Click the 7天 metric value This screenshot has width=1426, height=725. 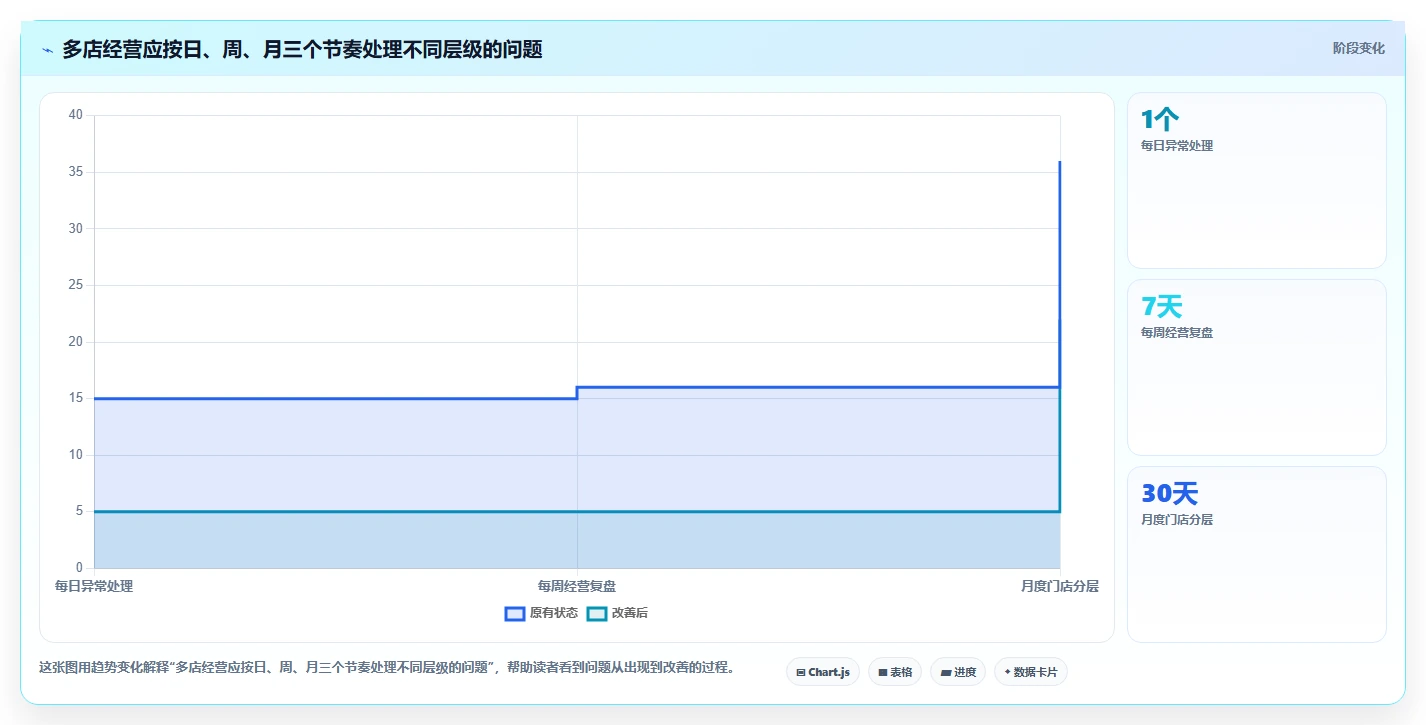pyautogui.click(x=1162, y=307)
